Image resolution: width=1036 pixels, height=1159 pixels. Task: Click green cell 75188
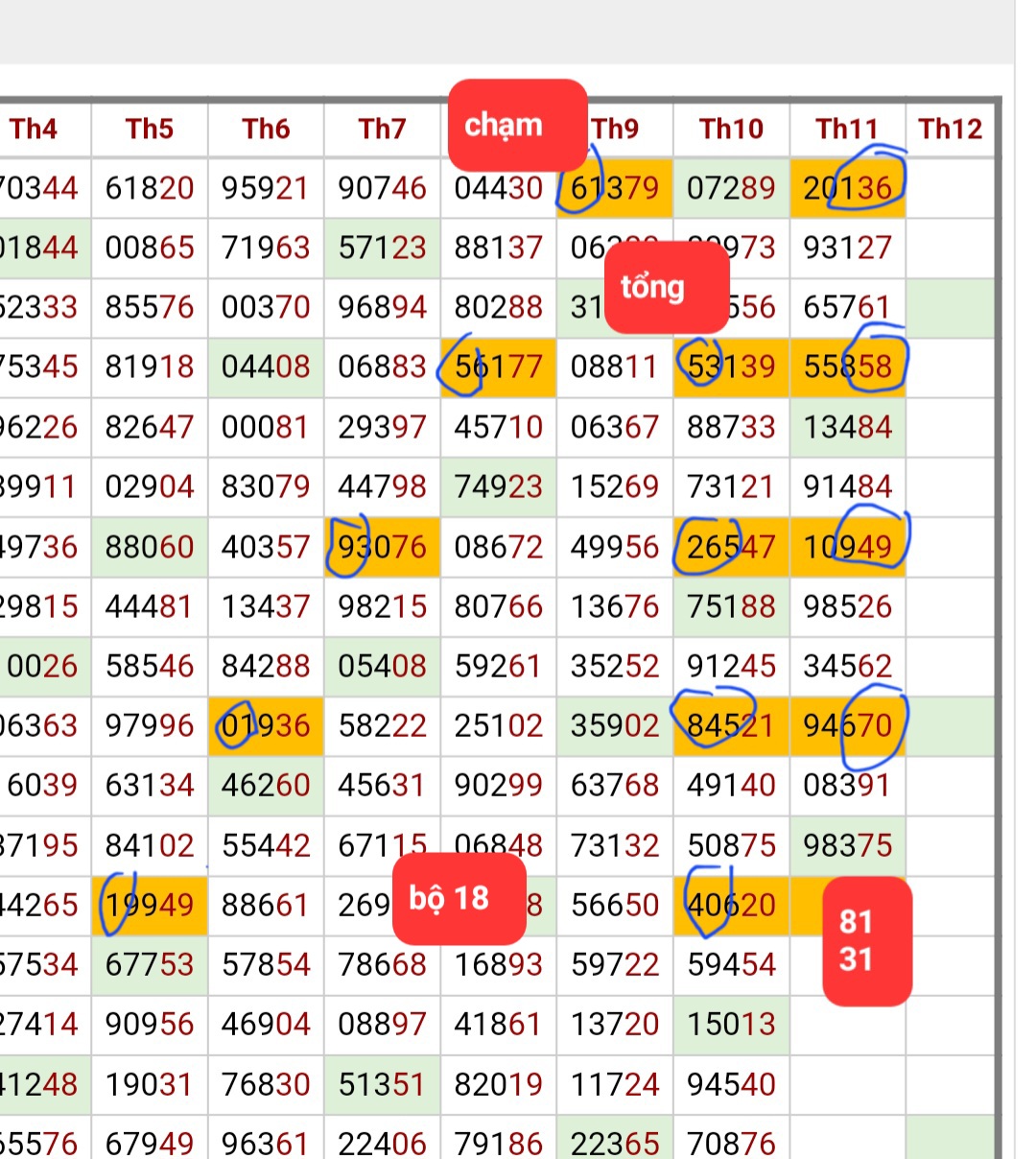tap(731, 606)
